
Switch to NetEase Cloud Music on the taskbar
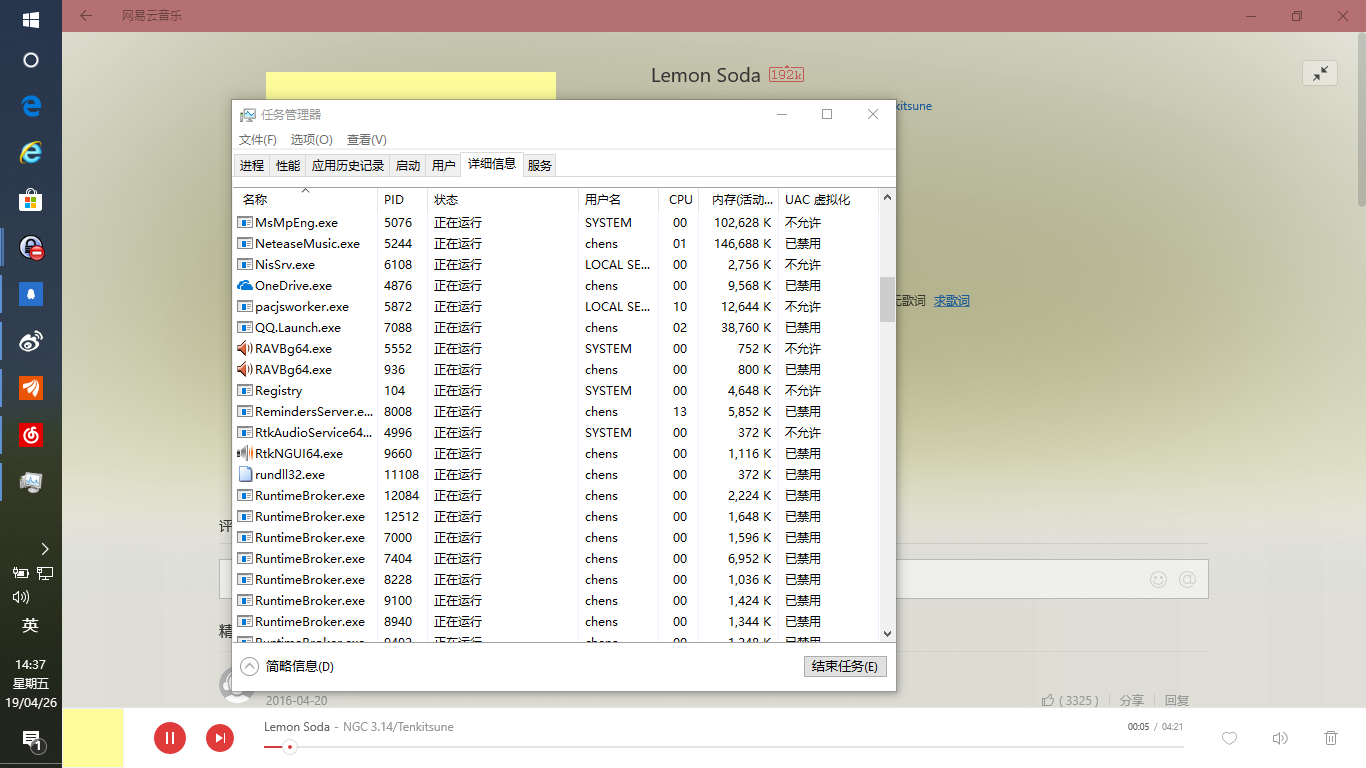(30, 435)
